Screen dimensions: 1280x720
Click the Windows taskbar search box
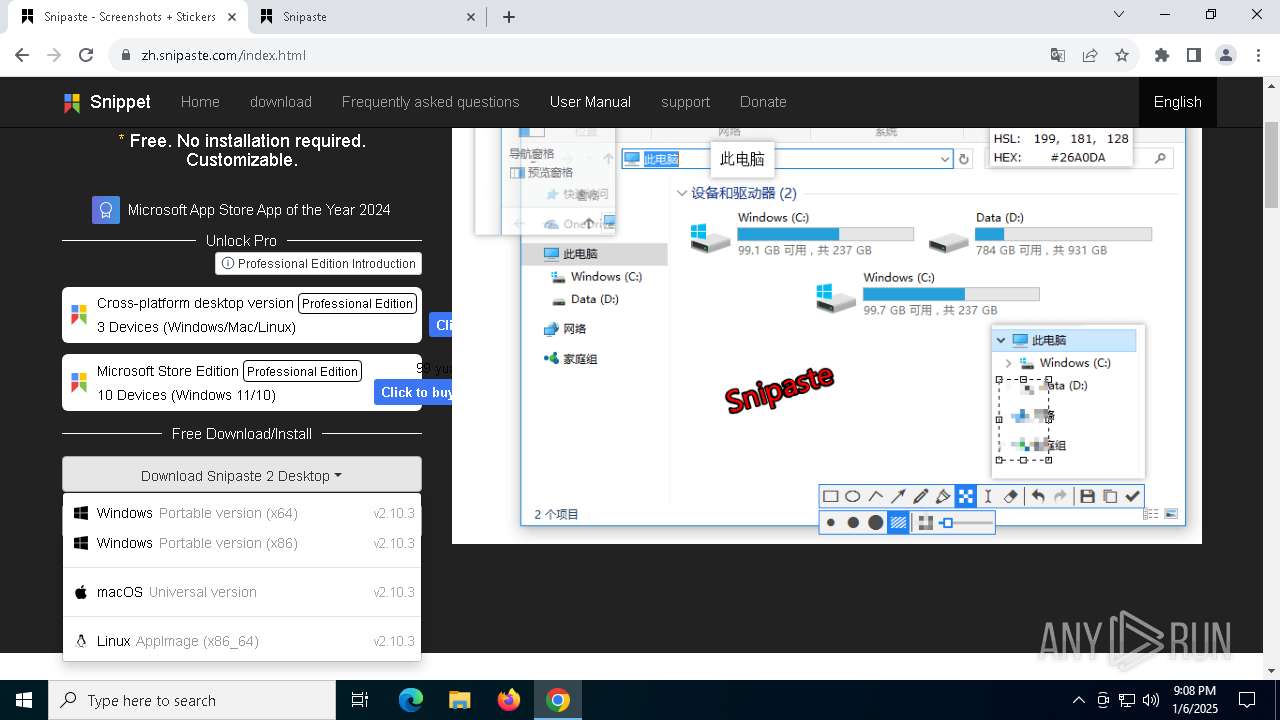pos(192,700)
